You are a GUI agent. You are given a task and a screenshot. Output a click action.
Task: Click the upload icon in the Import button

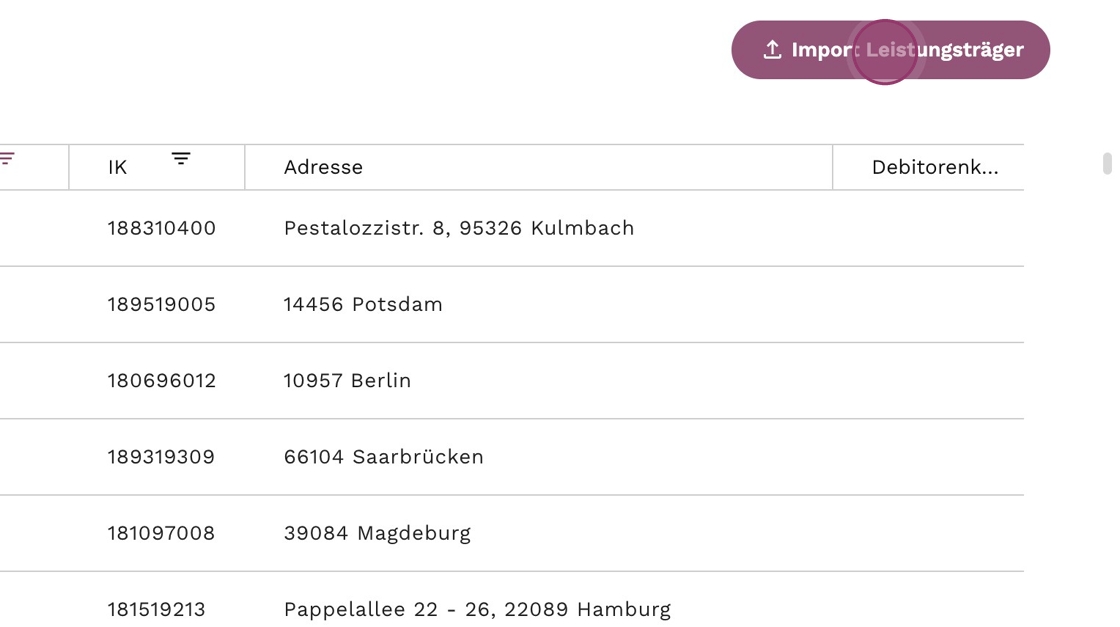click(x=772, y=50)
